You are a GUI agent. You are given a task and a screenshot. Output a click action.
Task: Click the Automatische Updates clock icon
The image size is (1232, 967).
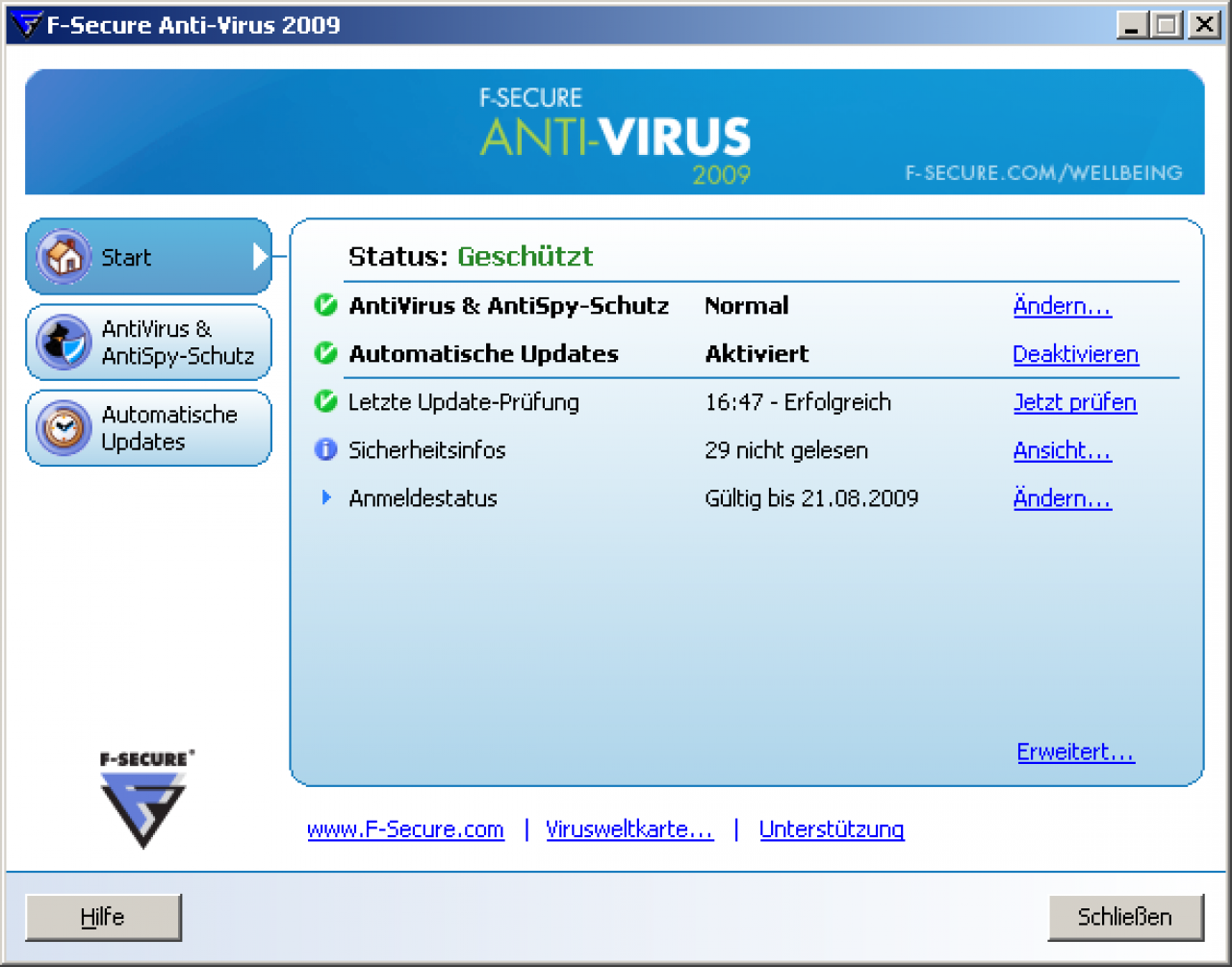(x=64, y=427)
